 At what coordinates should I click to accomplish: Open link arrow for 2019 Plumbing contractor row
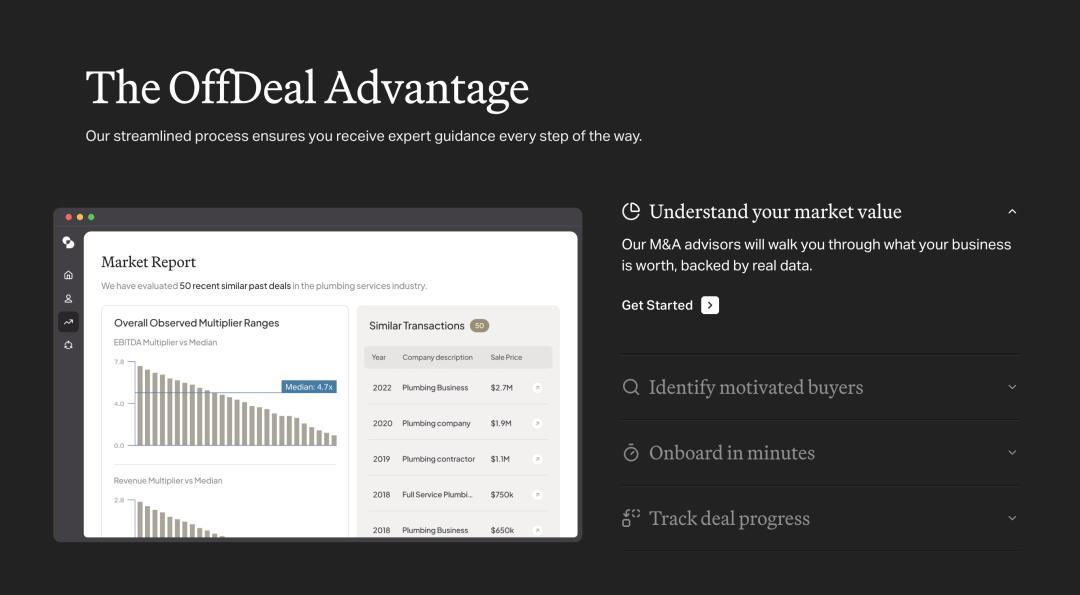tap(537, 459)
